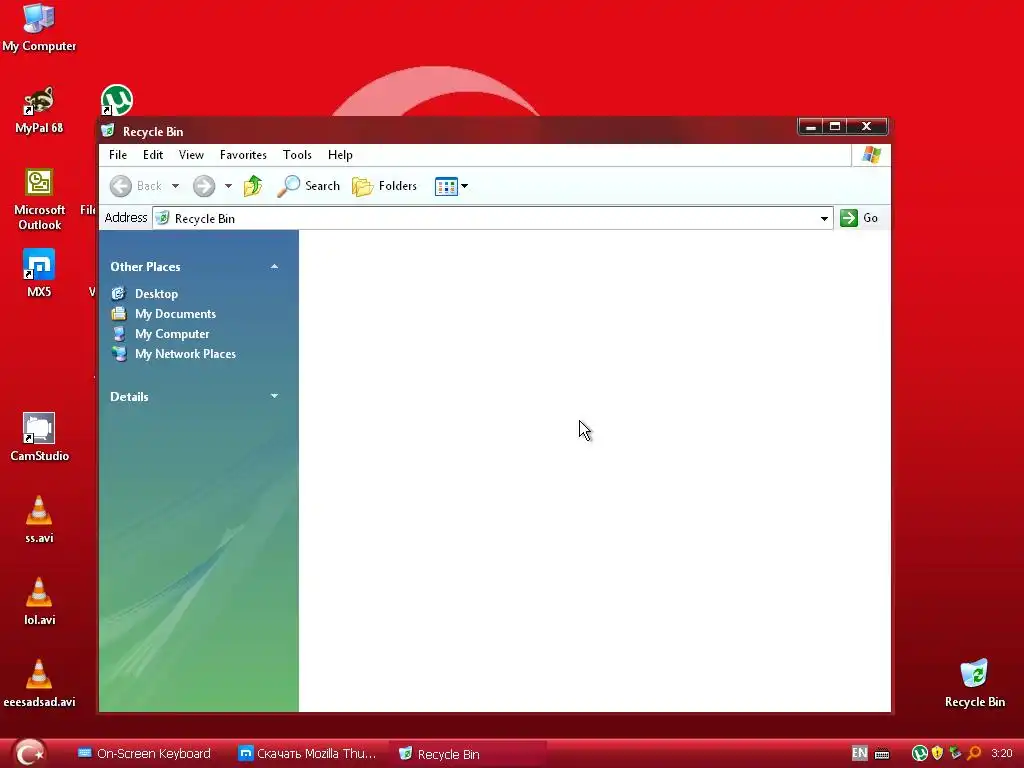
Task: Click the Windows flag logo throbber
Action: pyautogui.click(x=871, y=155)
